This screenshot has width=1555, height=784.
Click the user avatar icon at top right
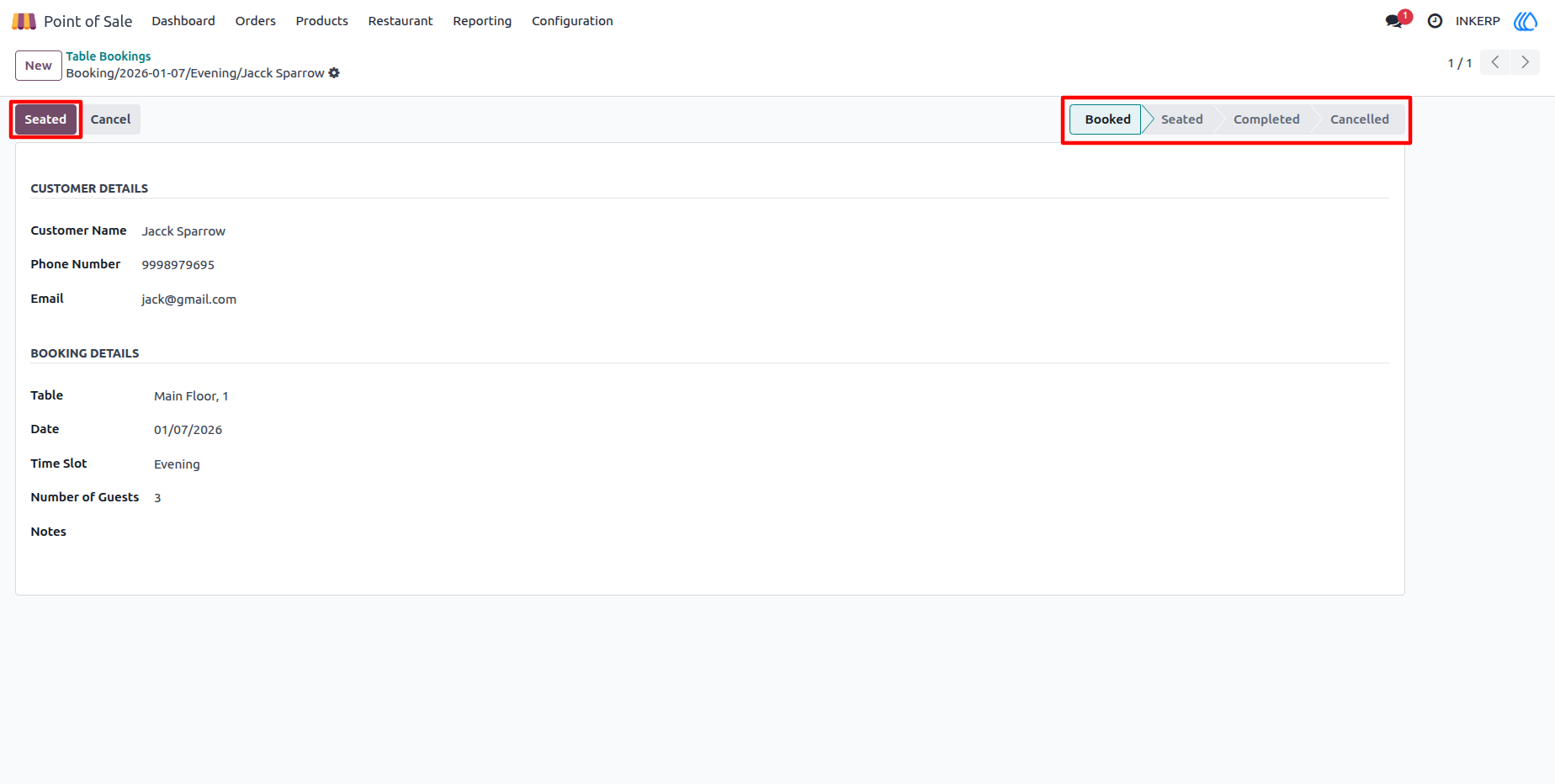(x=1525, y=21)
